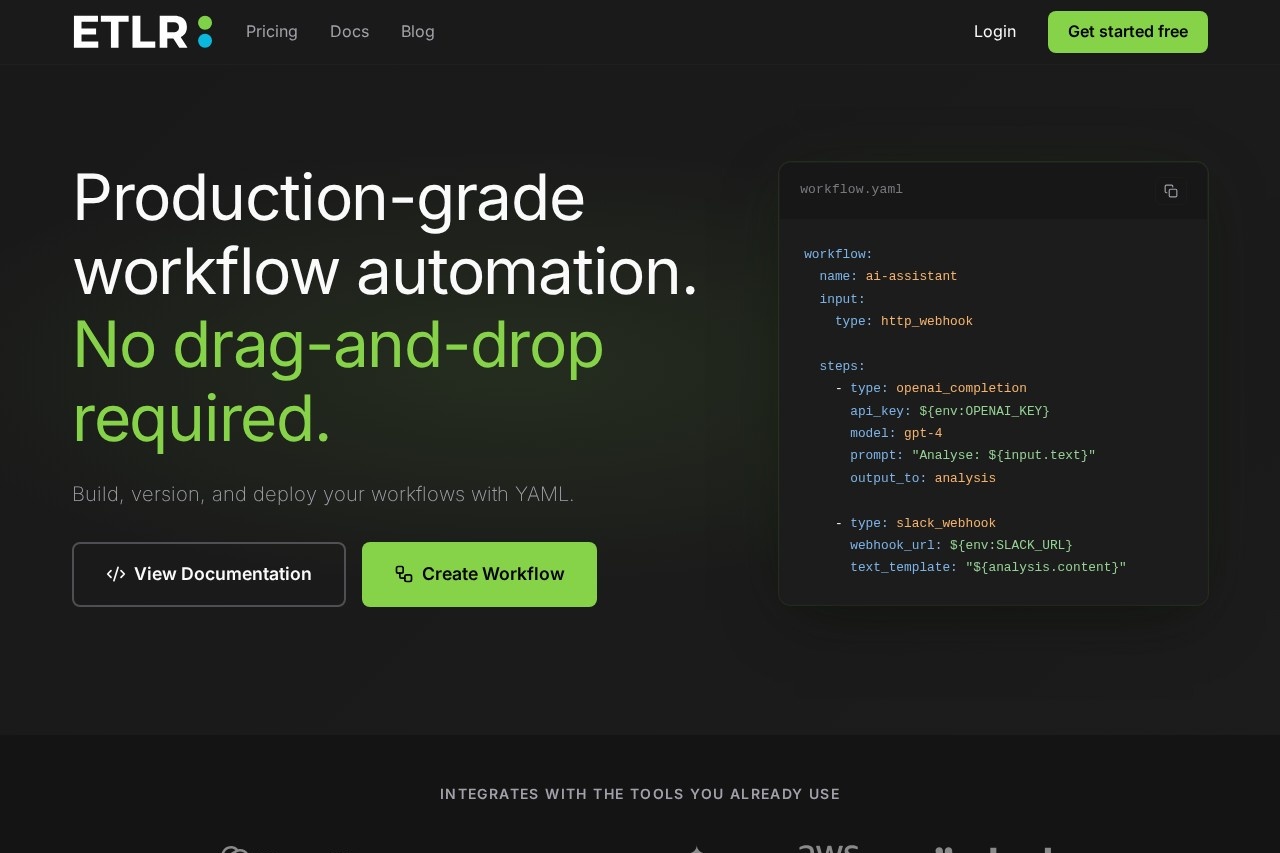Click the Login link
This screenshot has width=1280, height=853.
(x=994, y=31)
